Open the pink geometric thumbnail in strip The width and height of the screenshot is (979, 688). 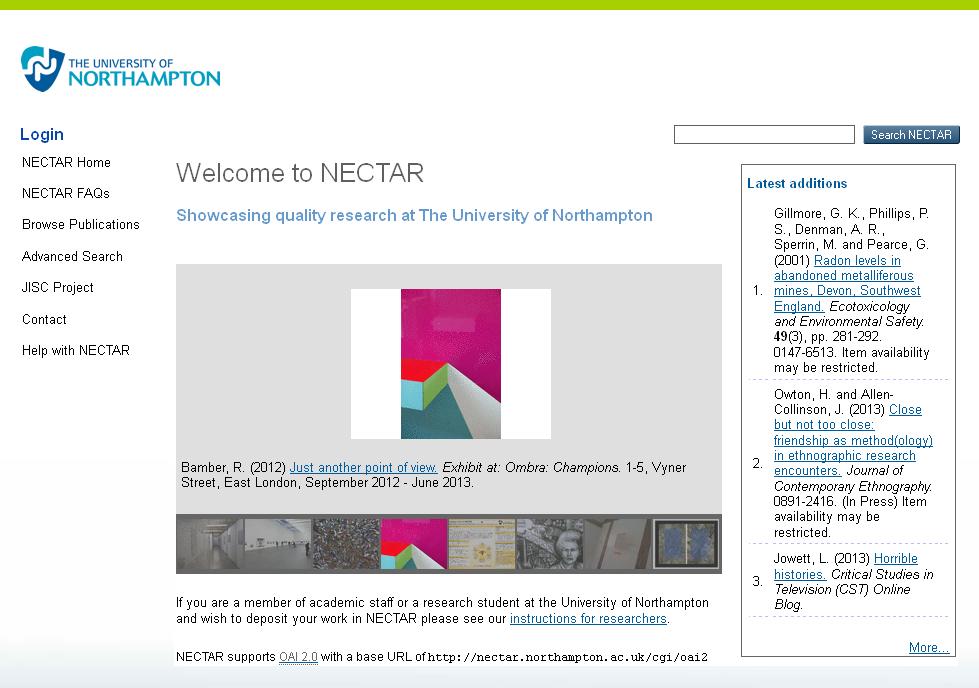pos(413,544)
